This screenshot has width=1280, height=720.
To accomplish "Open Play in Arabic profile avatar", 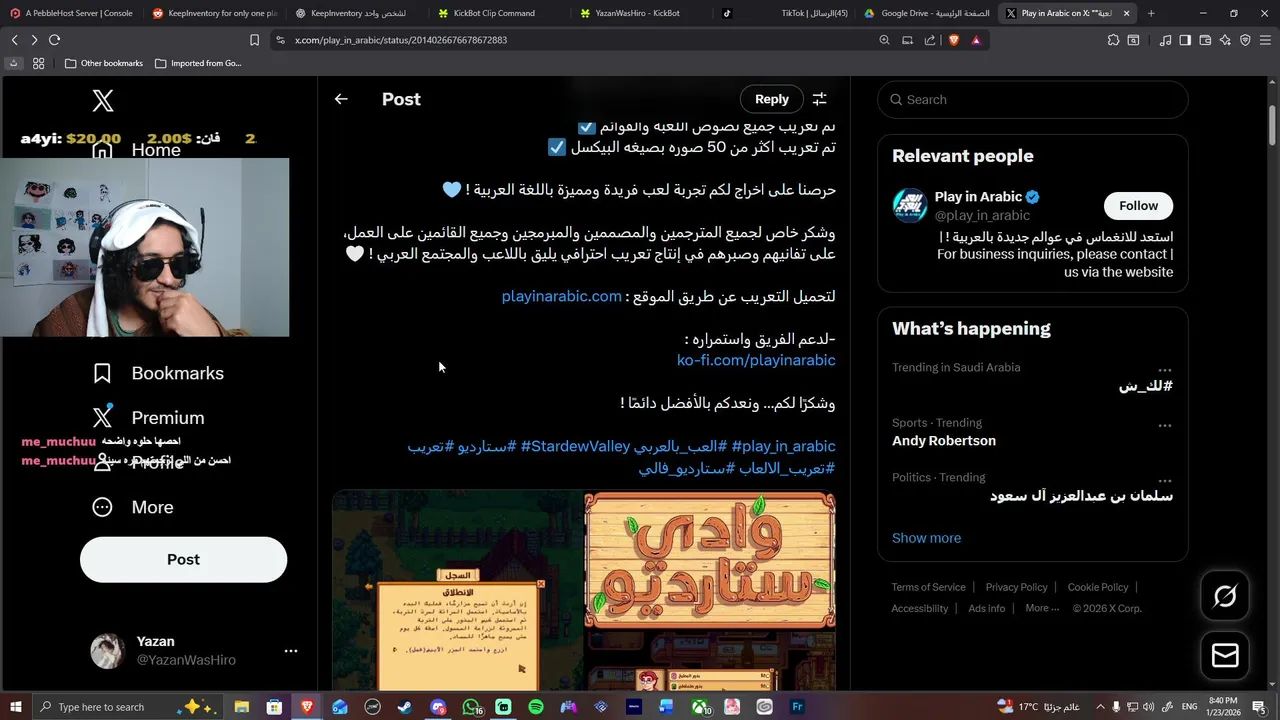I will point(910,205).
